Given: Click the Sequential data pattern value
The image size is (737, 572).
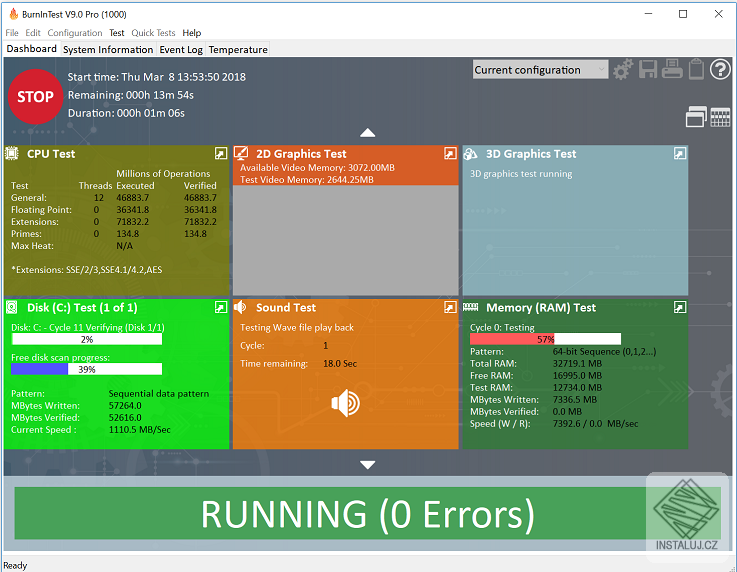Looking at the screenshot, I should (159, 394).
